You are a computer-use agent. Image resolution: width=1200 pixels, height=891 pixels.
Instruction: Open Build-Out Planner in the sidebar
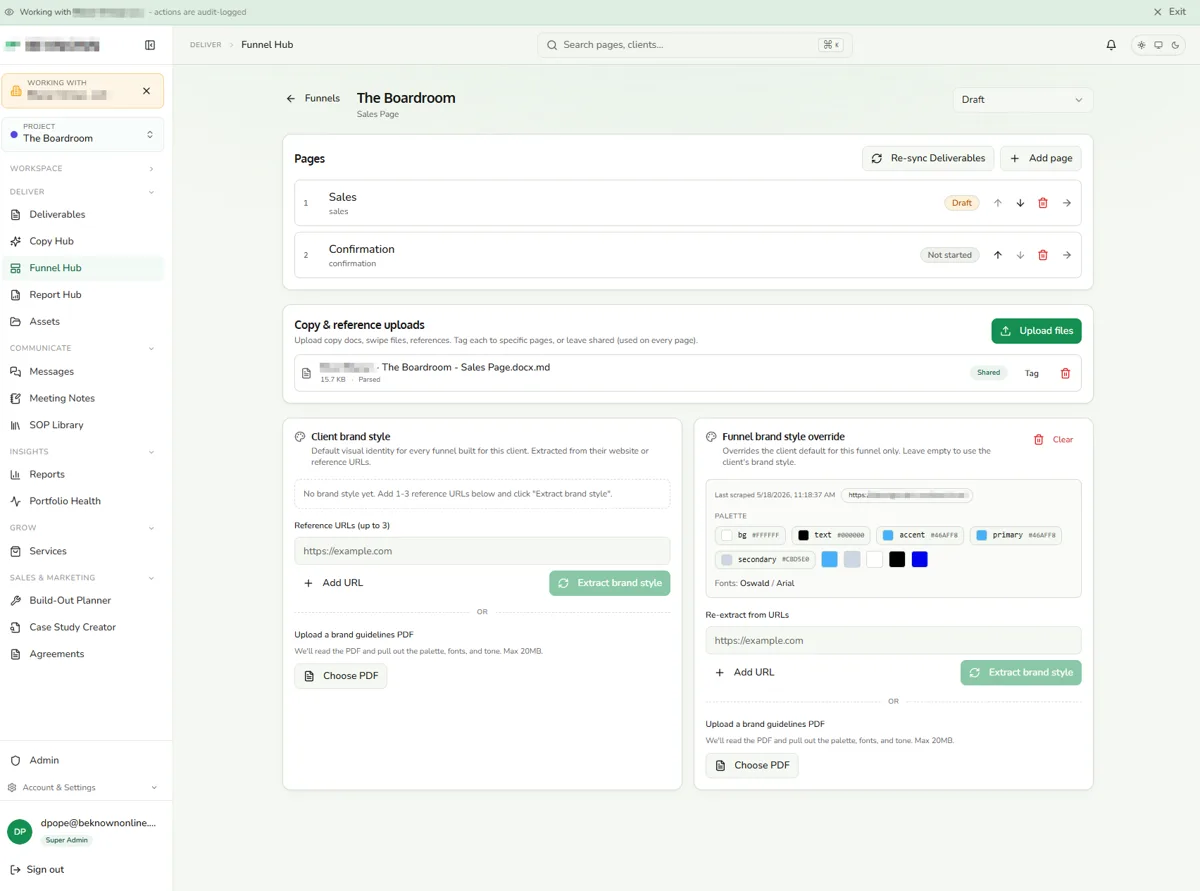(83, 600)
